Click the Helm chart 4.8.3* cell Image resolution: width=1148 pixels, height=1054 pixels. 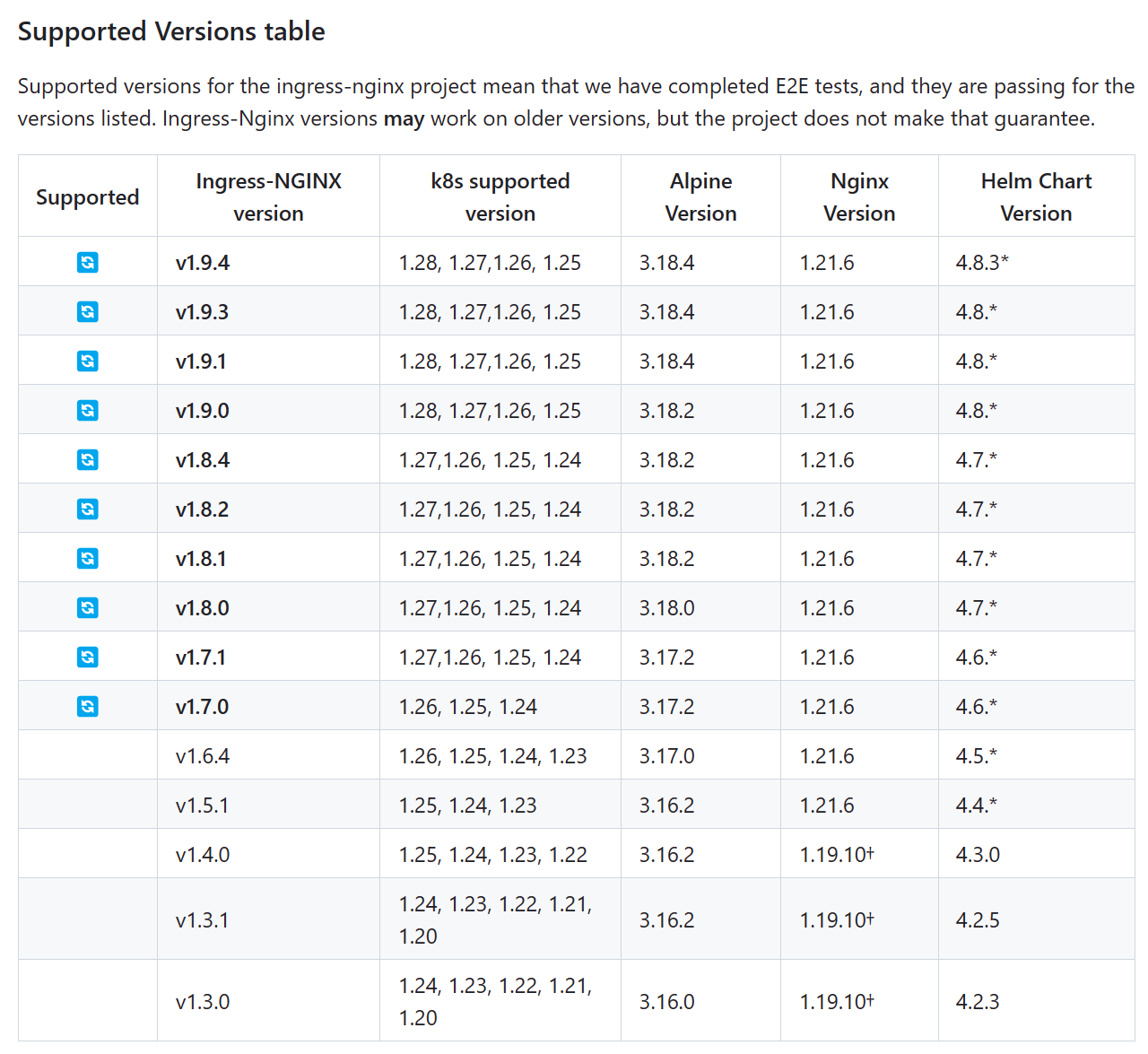(x=982, y=263)
